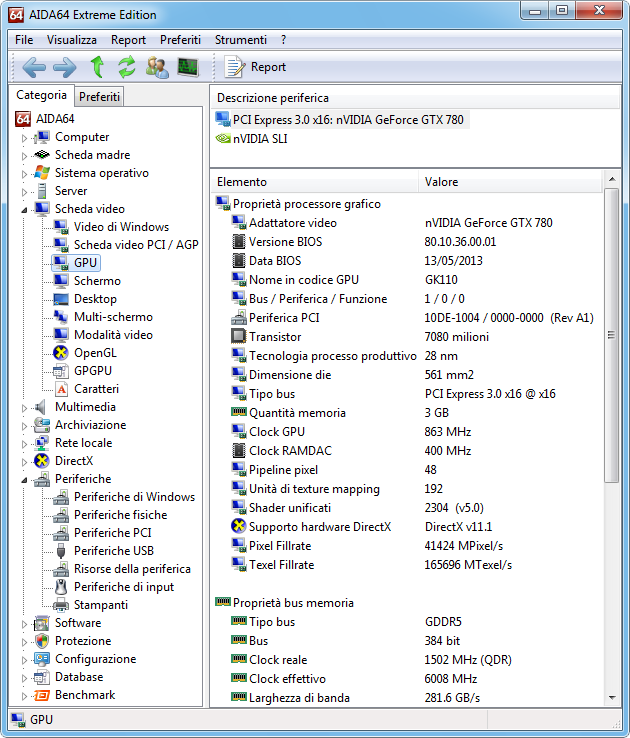The height and width of the screenshot is (738, 630).
Task: Select Periferiche fisiche tree item
Action: 120,514
